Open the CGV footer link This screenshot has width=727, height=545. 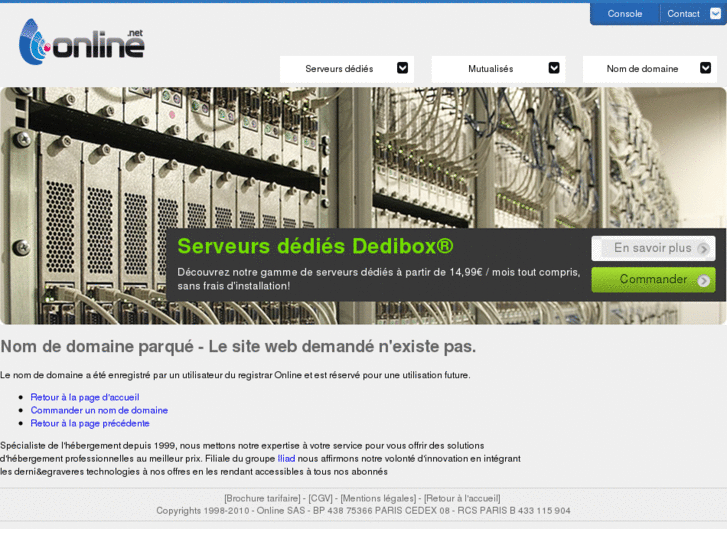[320, 498]
